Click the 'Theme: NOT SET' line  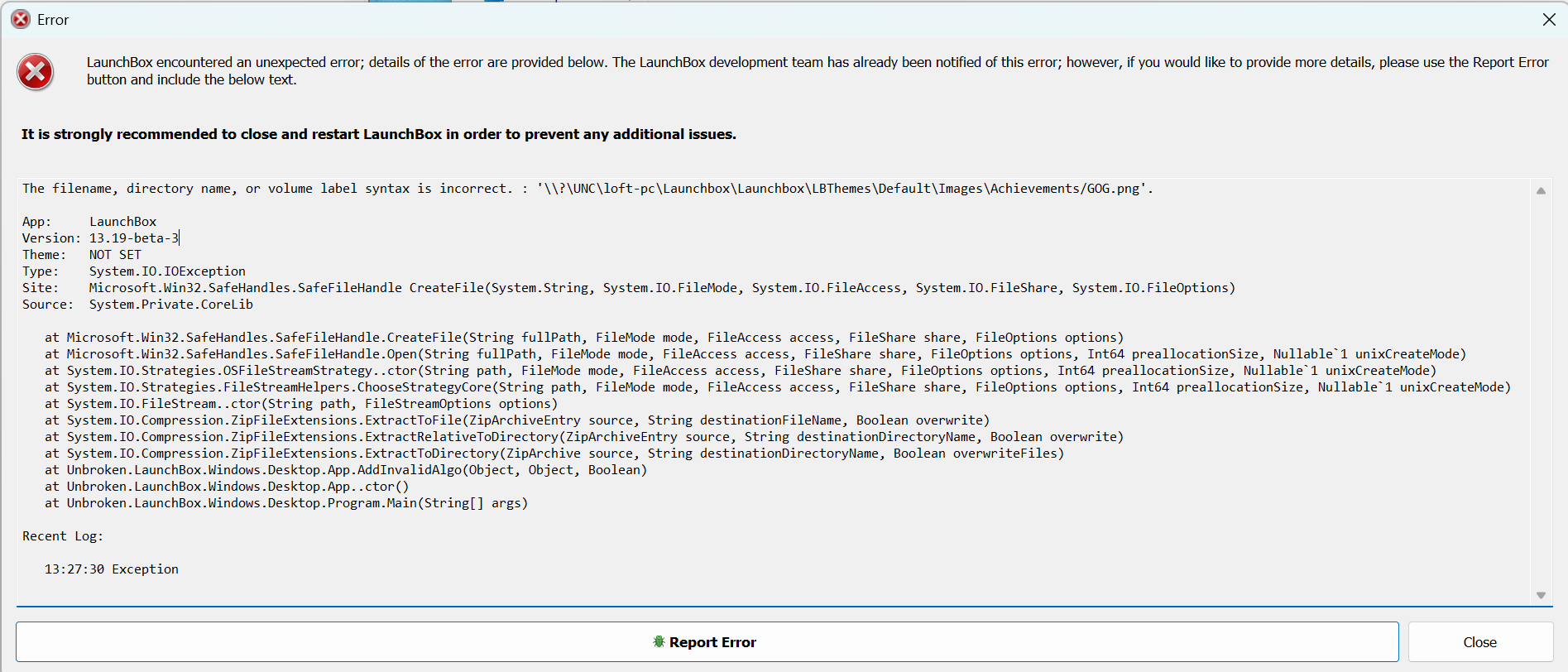(82, 255)
